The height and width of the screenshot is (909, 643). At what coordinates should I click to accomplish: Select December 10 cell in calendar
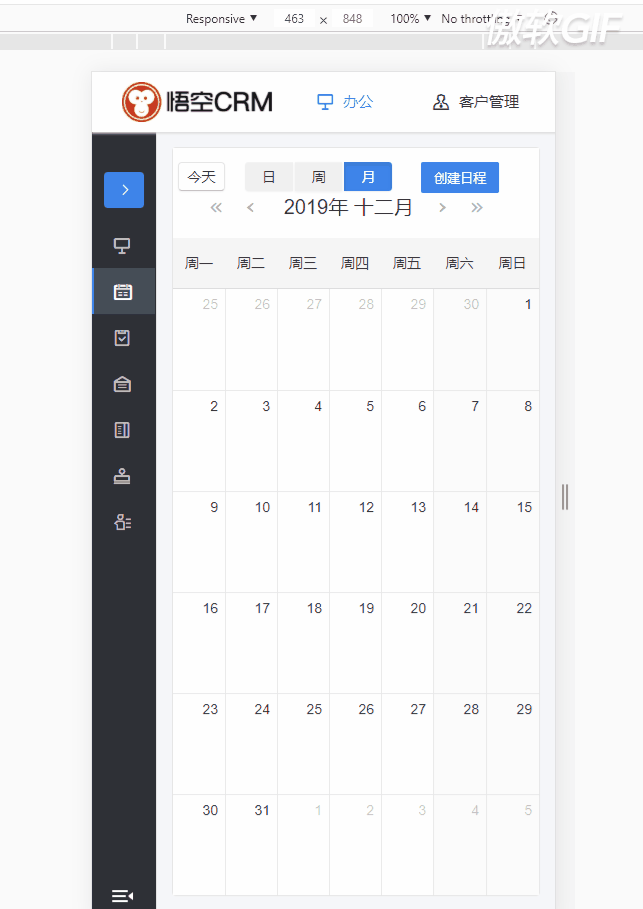pos(251,542)
